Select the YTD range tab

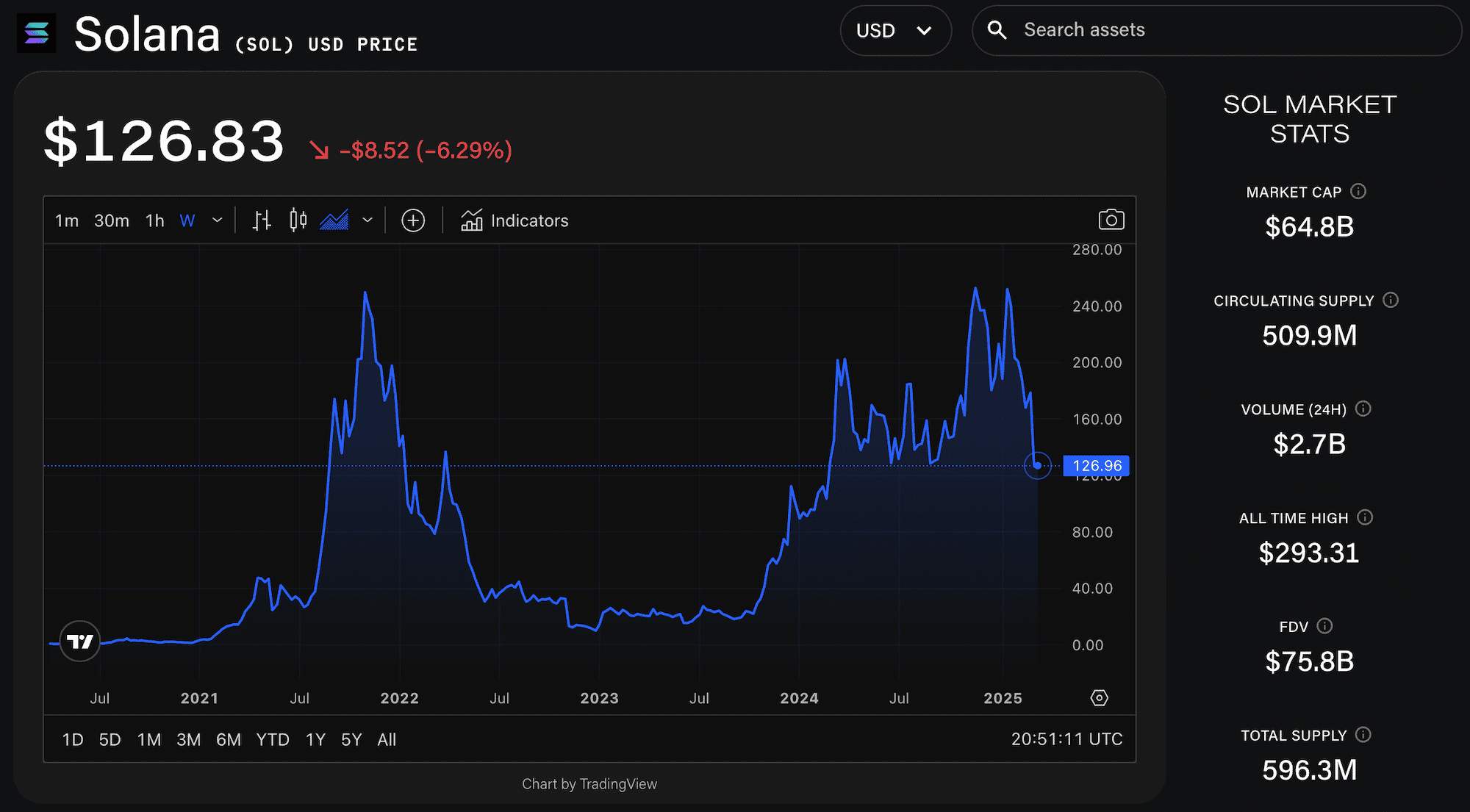(x=273, y=739)
